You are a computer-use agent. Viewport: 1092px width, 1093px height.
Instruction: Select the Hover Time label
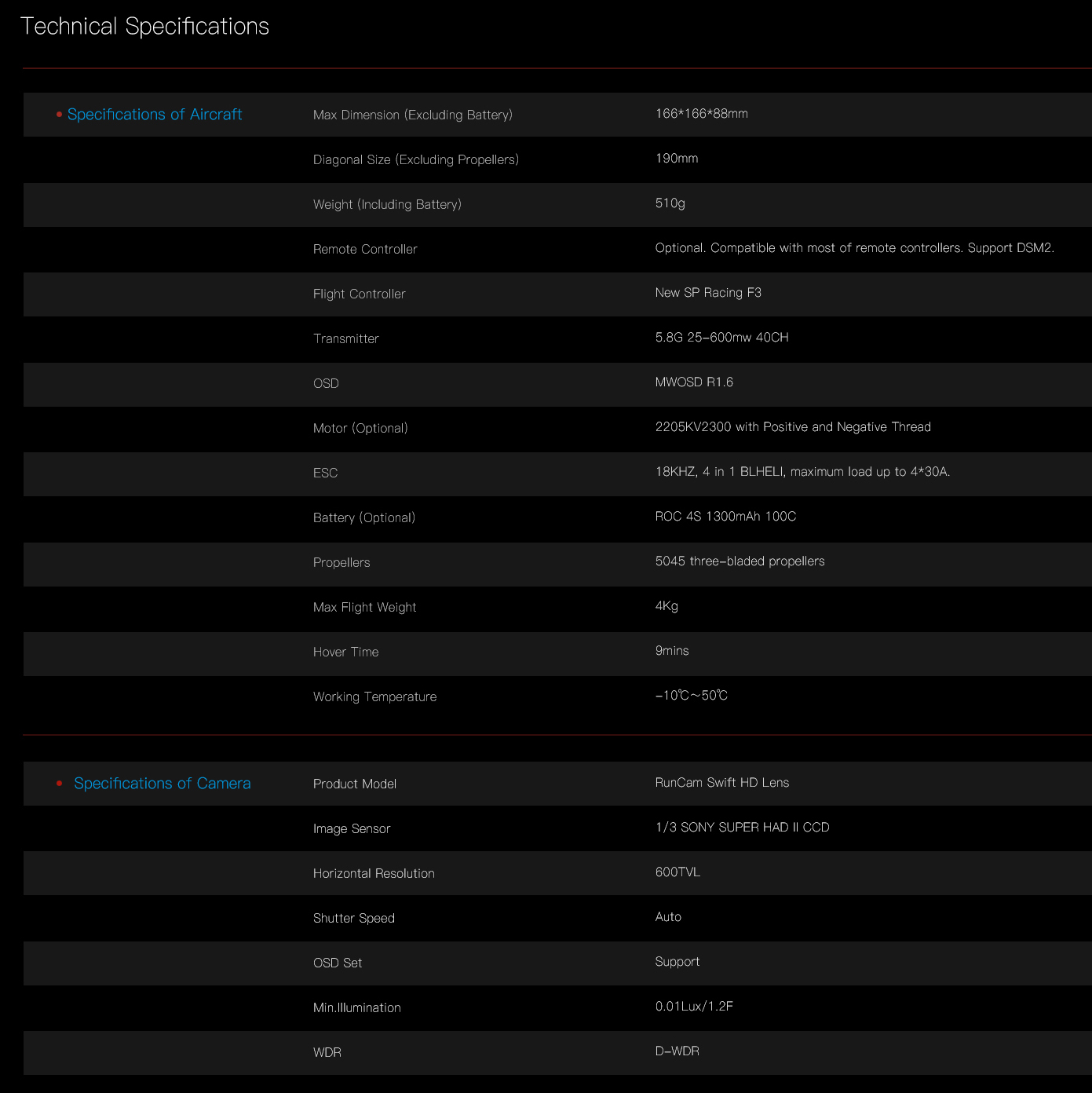coord(345,652)
